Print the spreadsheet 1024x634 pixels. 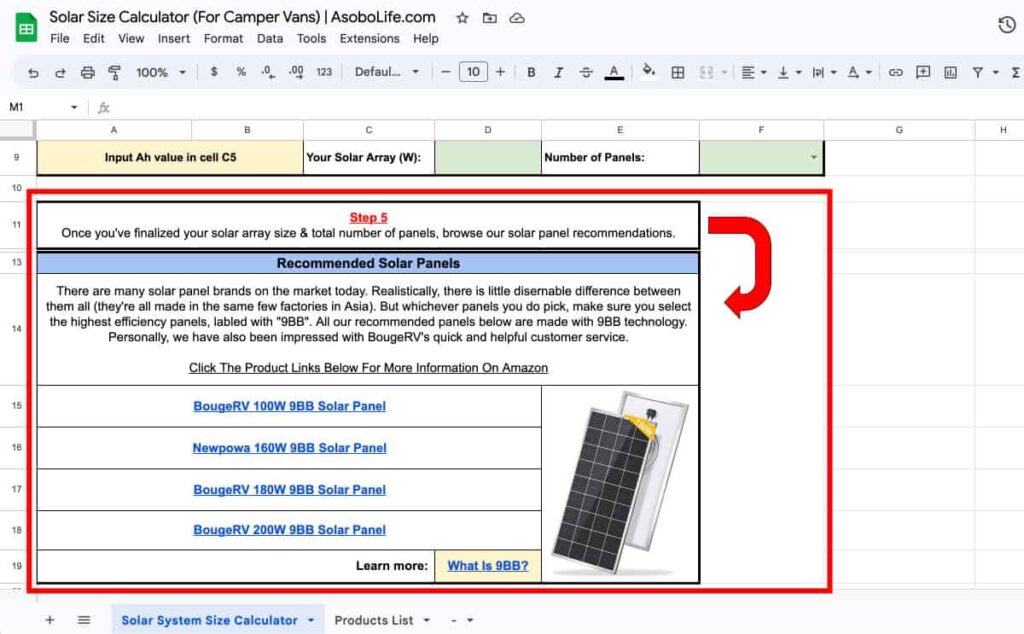coord(88,72)
